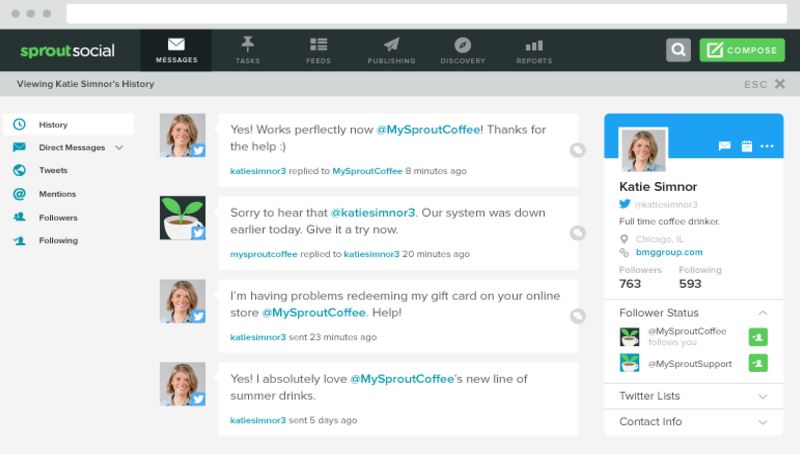Click the search magnifier button
The image size is (800, 454).
pyautogui.click(x=678, y=50)
